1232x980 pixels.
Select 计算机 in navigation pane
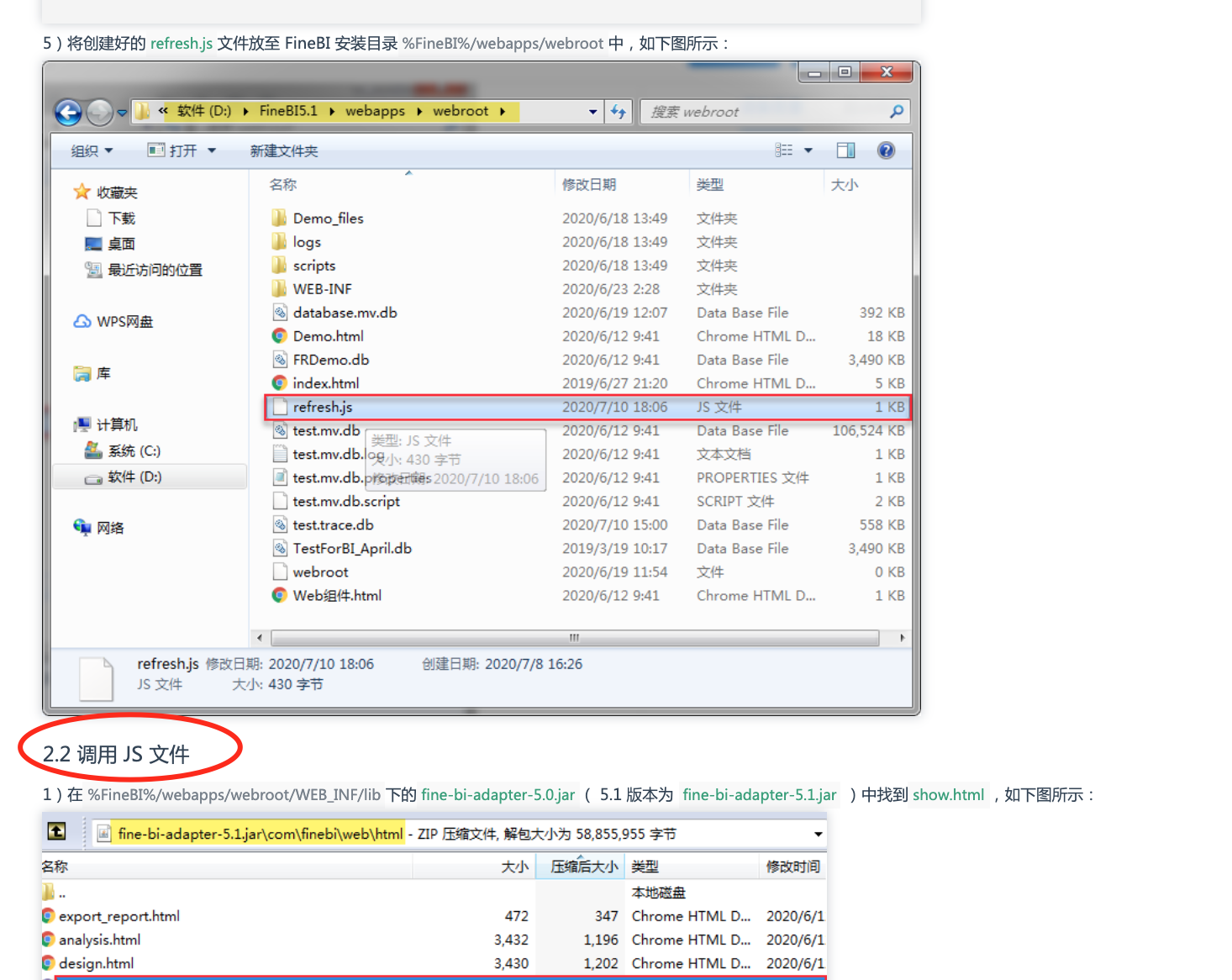(x=106, y=425)
